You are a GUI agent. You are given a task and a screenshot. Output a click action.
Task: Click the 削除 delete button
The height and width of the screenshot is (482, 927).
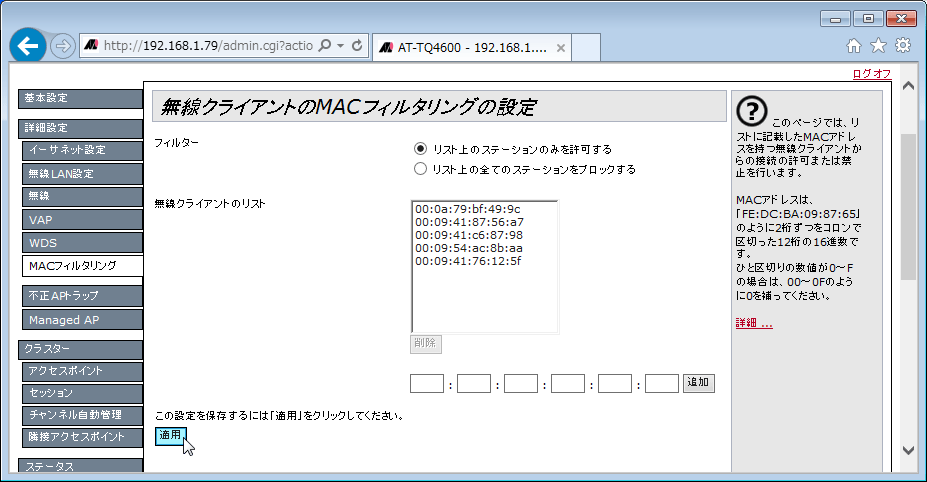(x=426, y=344)
